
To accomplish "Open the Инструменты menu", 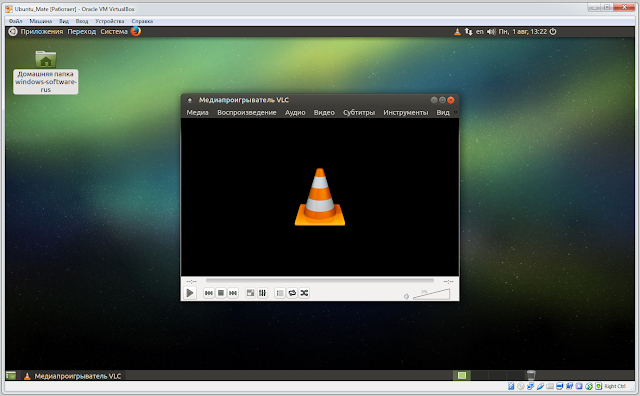I will 406,112.
